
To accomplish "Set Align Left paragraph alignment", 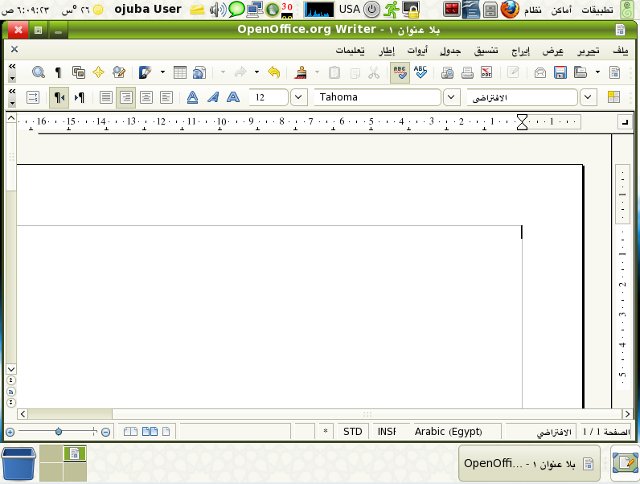I will [166, 97].
